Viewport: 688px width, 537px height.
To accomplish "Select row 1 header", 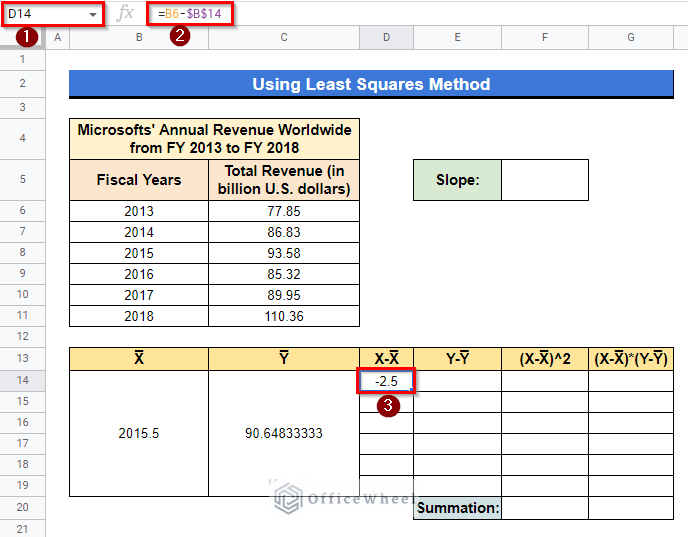I will [22, 60].
